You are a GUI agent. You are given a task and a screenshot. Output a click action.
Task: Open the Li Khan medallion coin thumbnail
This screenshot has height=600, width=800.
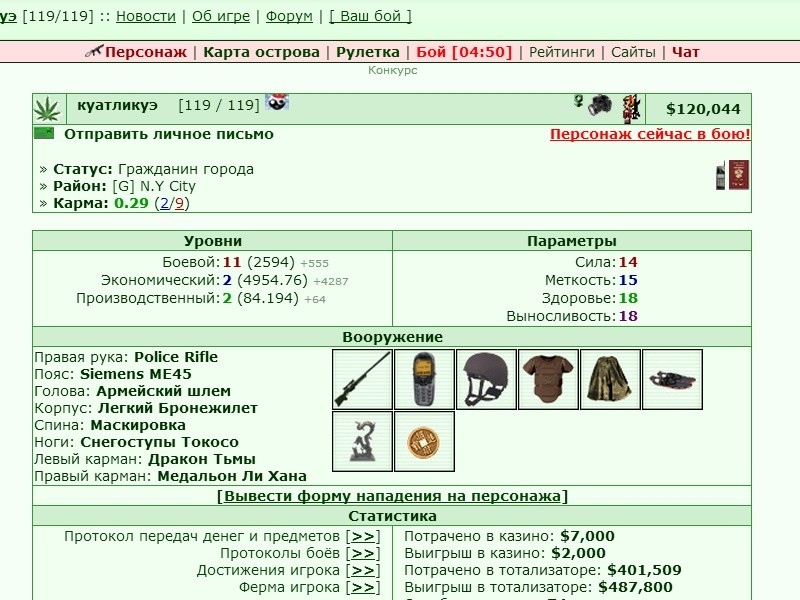click(x=424, y=441)
